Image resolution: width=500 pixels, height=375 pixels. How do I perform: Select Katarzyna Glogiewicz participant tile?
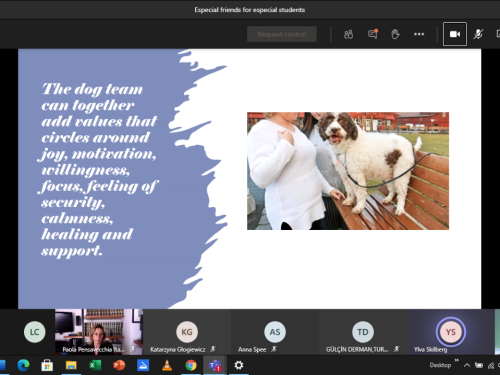(x=187, y=332)
